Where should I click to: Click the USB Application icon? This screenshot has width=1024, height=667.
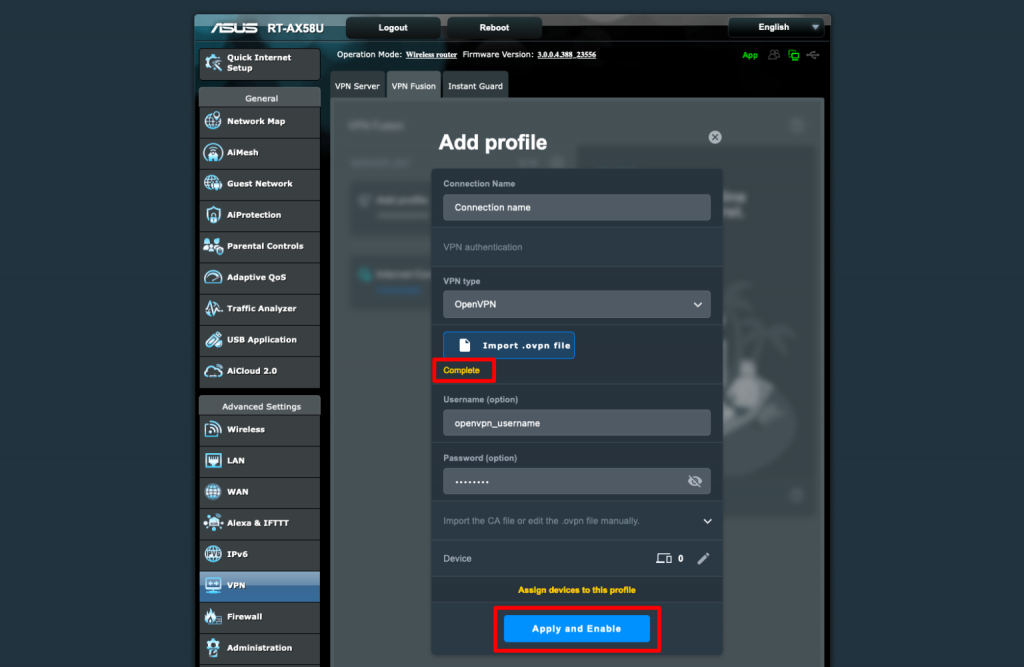[x=213, y=340]
